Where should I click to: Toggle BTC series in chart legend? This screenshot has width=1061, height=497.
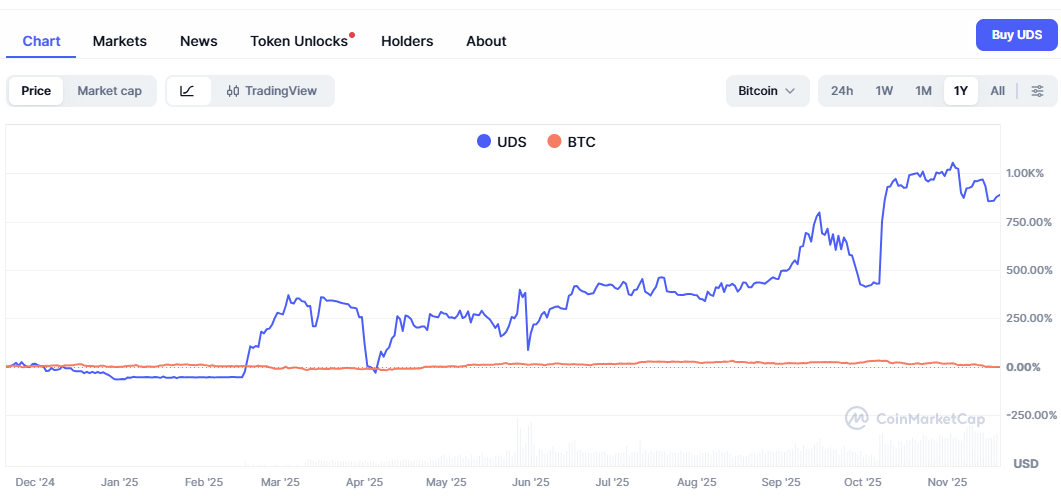pos(571,142)
